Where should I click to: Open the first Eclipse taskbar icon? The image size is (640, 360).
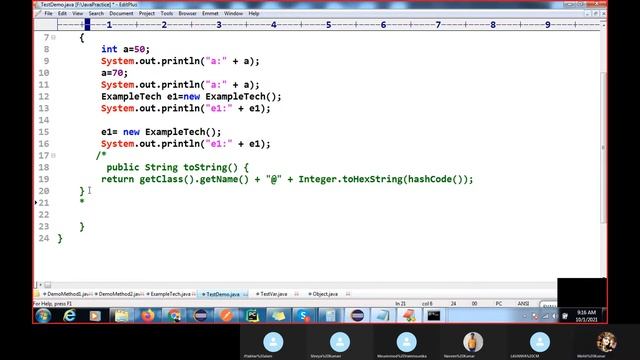pos(200,316)
